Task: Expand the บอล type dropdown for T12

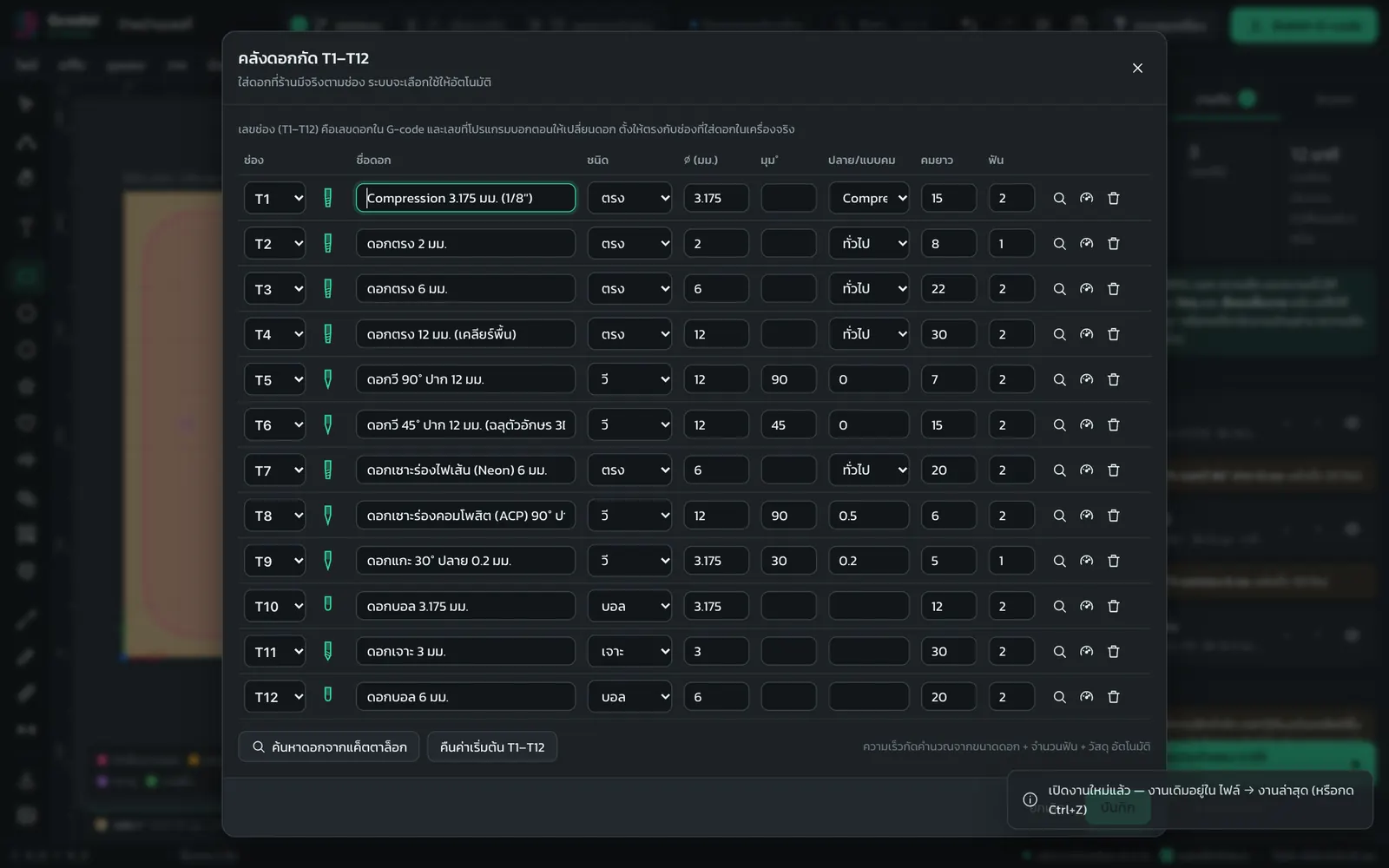Action: tap(630, 697)
